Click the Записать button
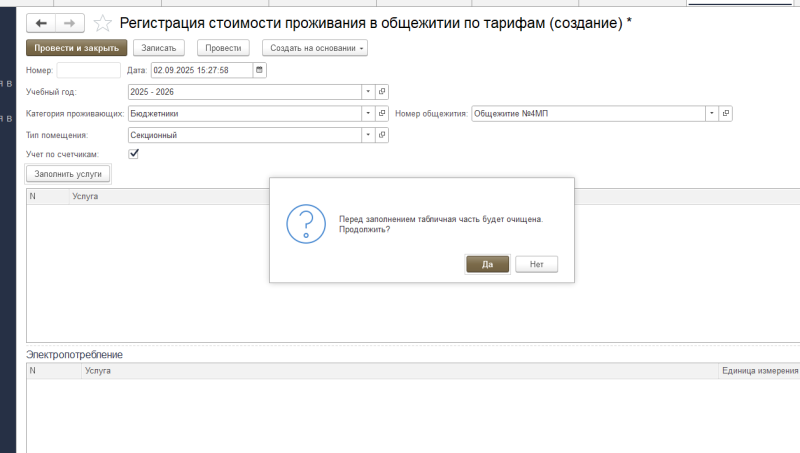Image resolution: width=800 pixels, height=453 pixels. 159,47
